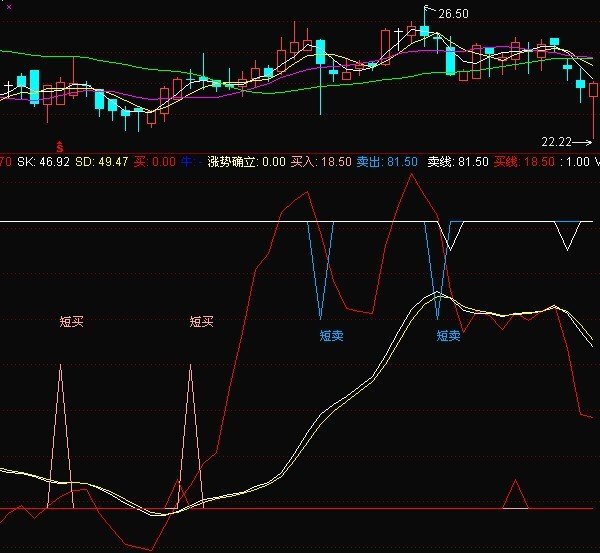Select the SK: 46.92 indicator value
Screen dimensions: 600x553
(44, 161)
